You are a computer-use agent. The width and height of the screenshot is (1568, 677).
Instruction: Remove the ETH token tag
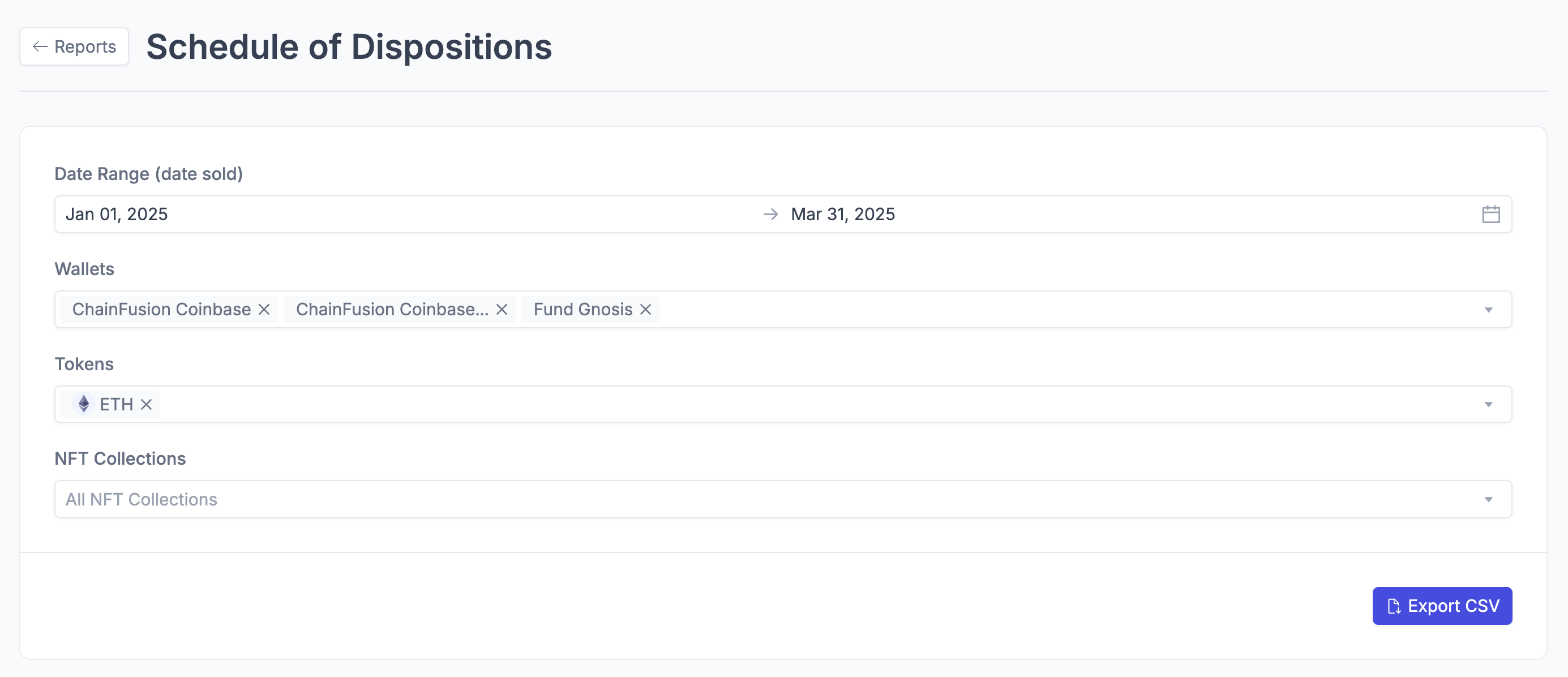coord(146,404)
